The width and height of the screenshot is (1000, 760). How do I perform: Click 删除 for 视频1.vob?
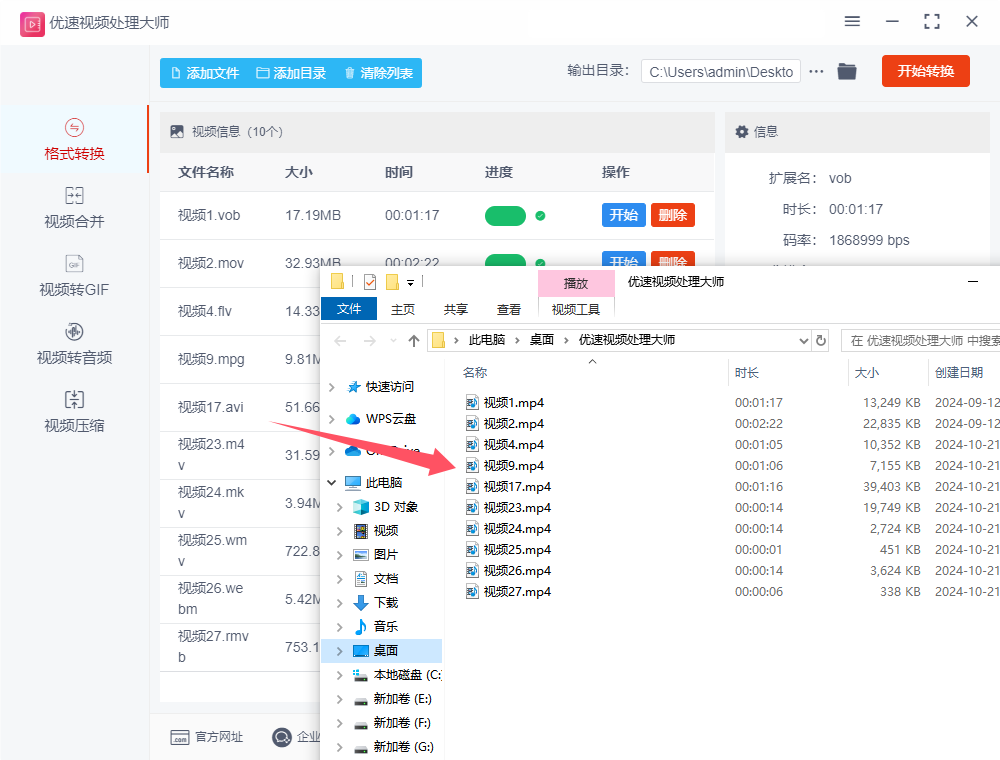click(673, 215)
